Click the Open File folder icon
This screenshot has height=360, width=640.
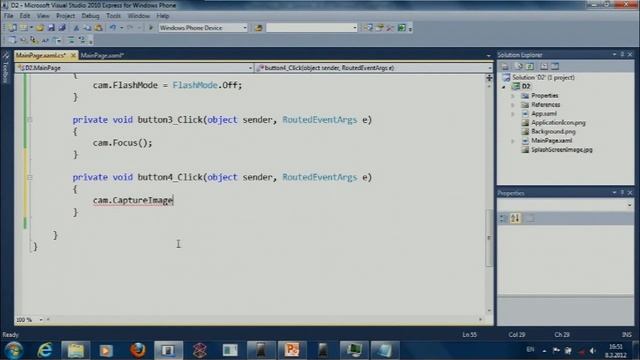40,28
